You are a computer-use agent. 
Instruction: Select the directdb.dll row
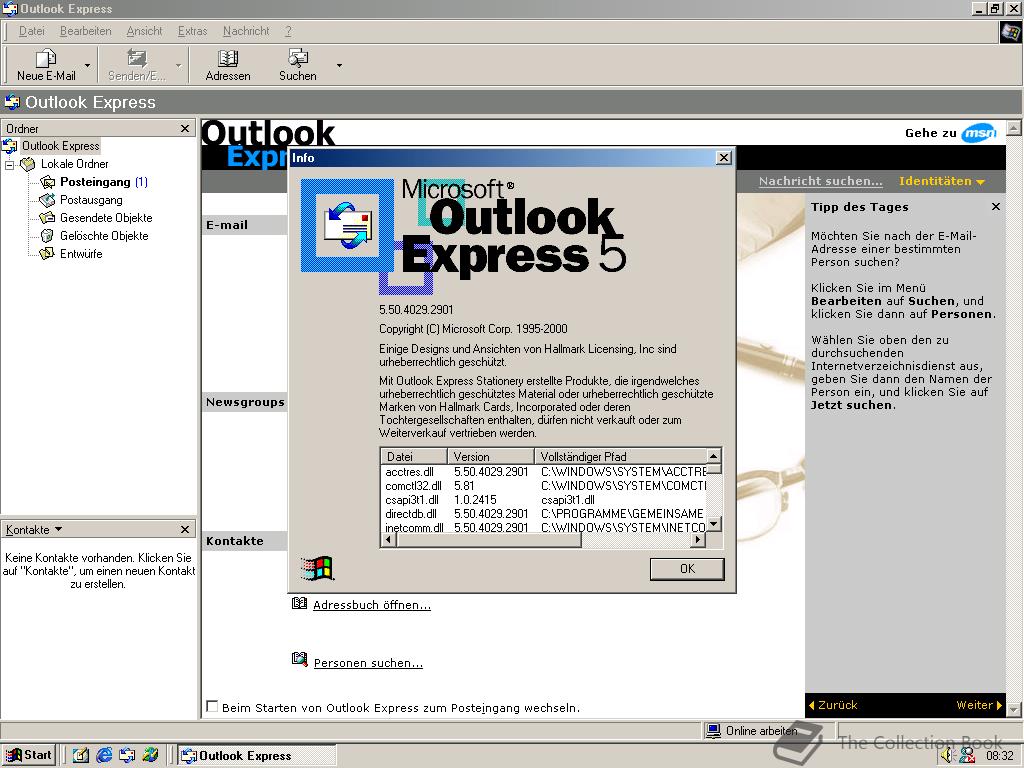click(x=544, y=513)
